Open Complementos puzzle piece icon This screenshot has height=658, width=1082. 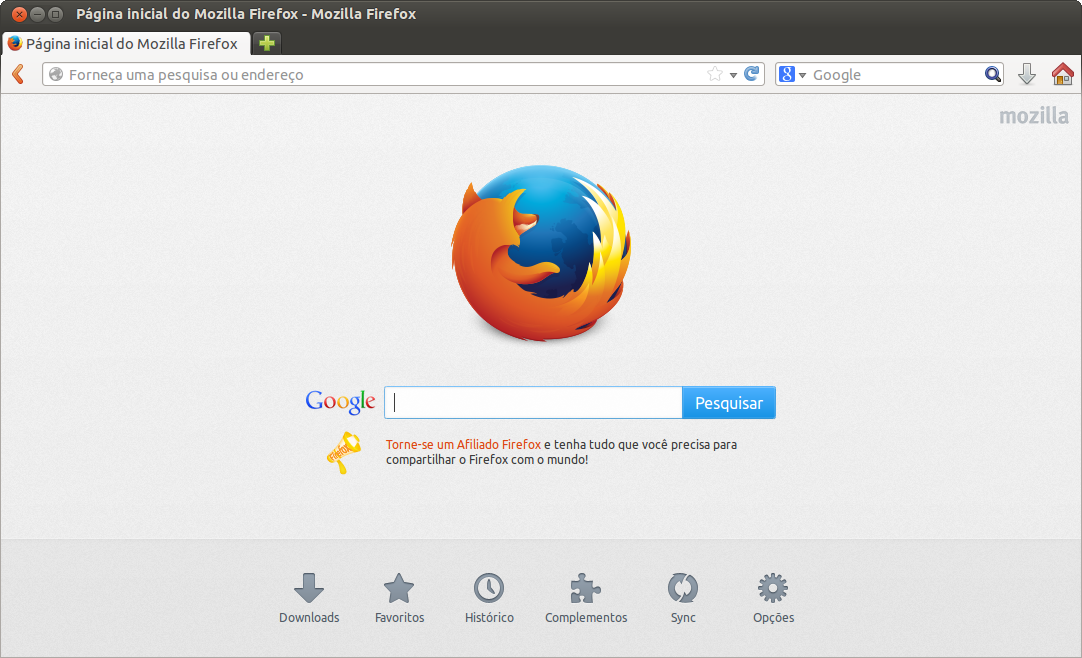(586, 598)
